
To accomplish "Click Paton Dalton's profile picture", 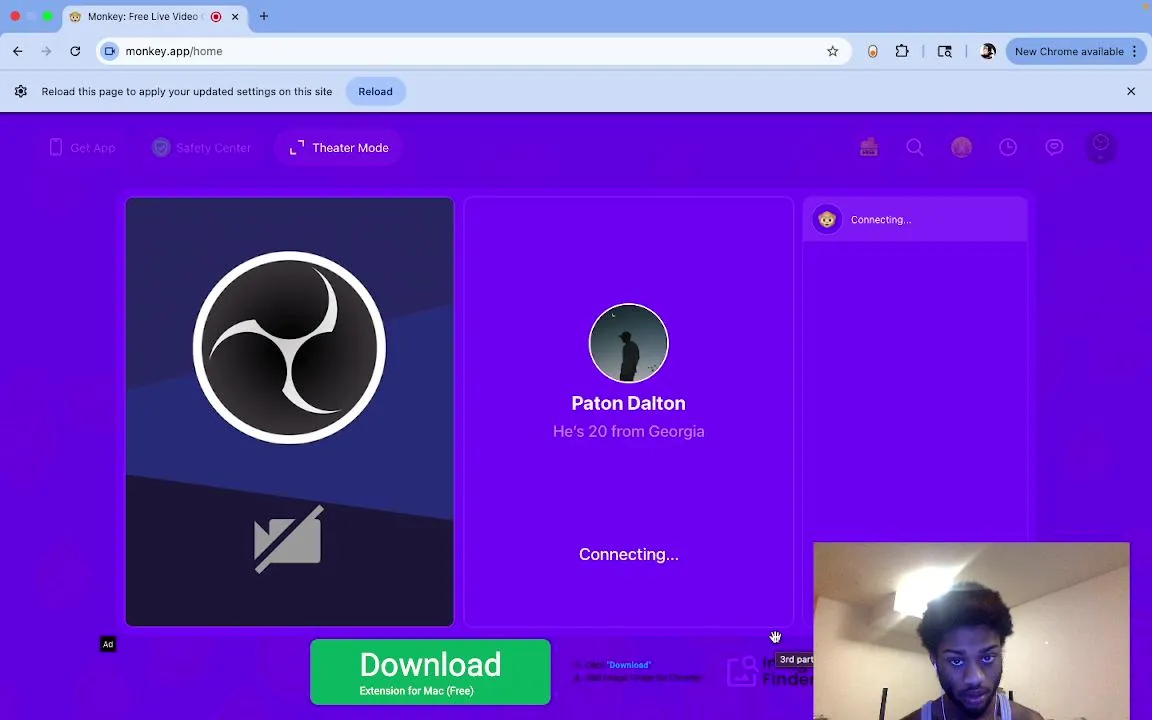I will click(629, 343).
